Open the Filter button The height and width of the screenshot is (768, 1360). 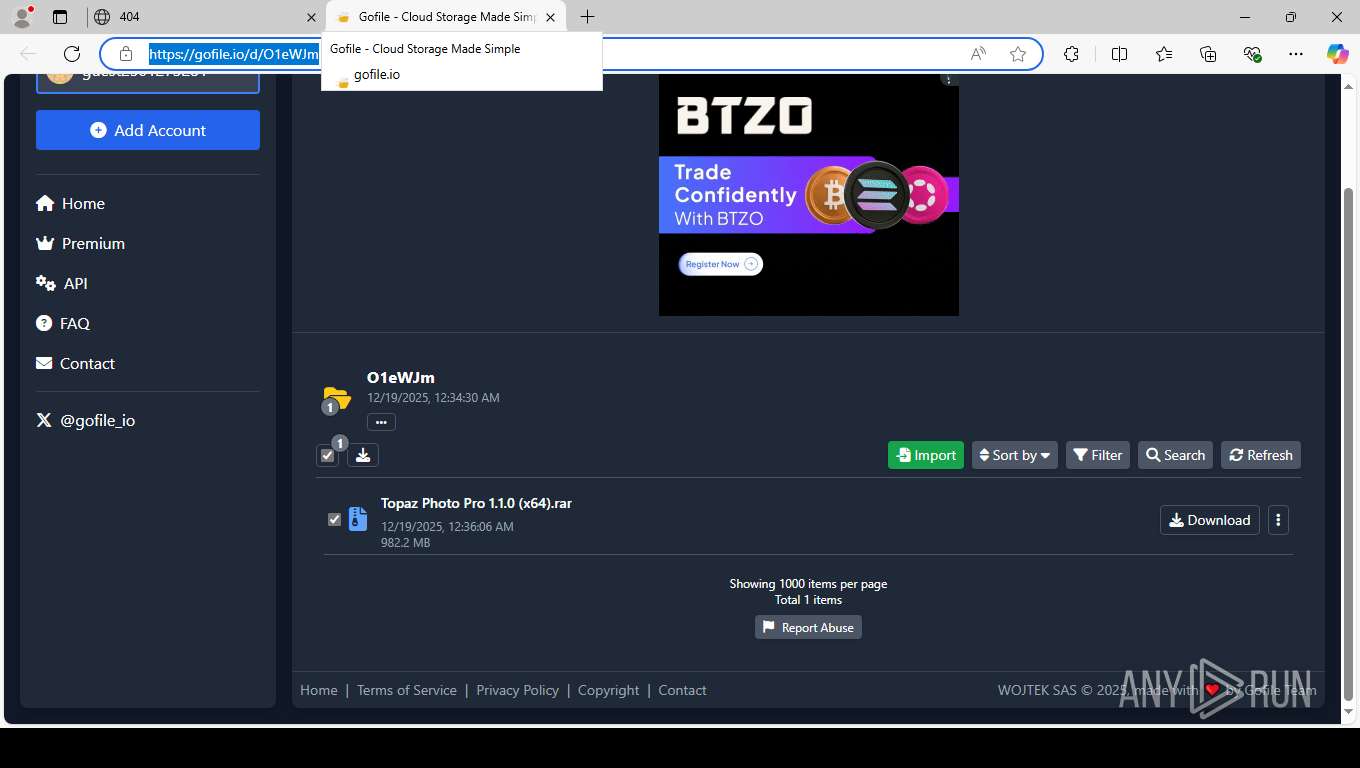point(1098,455)
